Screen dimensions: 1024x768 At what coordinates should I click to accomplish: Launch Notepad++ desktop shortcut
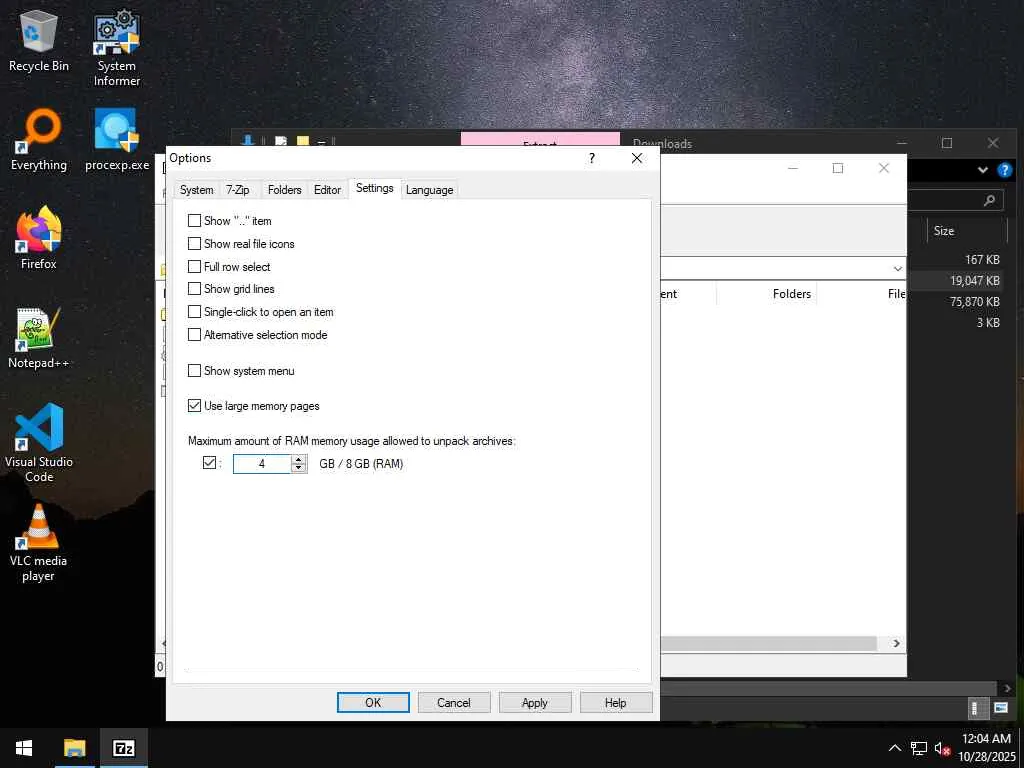[x=39, y=338]
